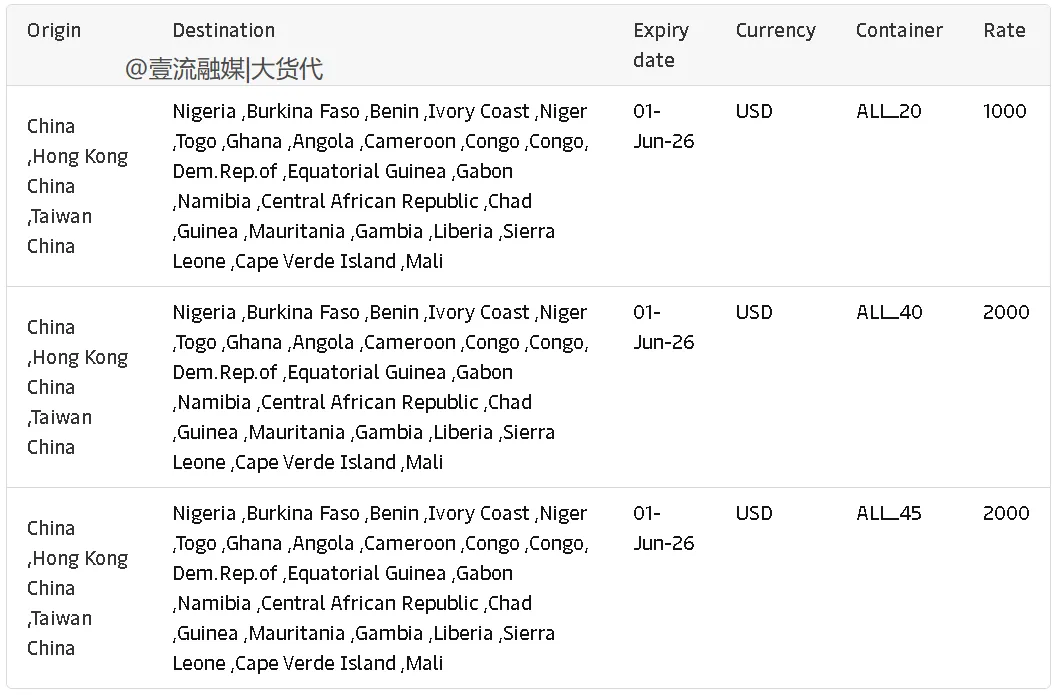The height and width of the screenshot is (695, 1059).
Task: Click the Origin column header
Action: click(54, 30)
